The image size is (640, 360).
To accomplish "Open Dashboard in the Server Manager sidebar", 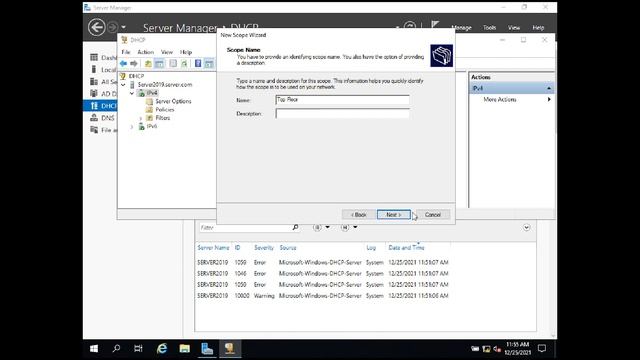I will point(103,58).
